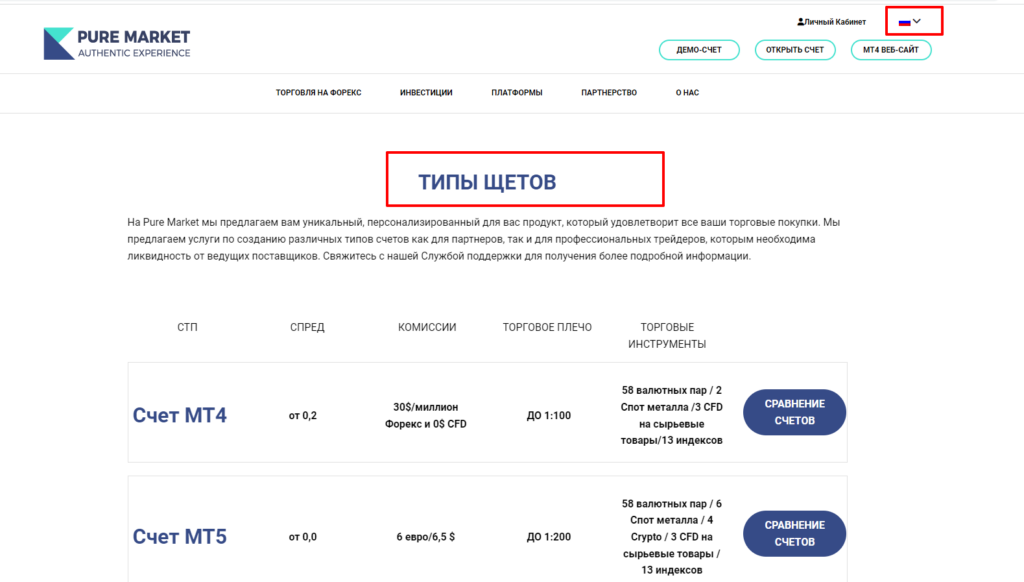The height and width of the screenshot is (582, 1024).
Task: Open ТОРГОВЛЯ НА ФОРЕКС menu
Action: pos(318,93)
